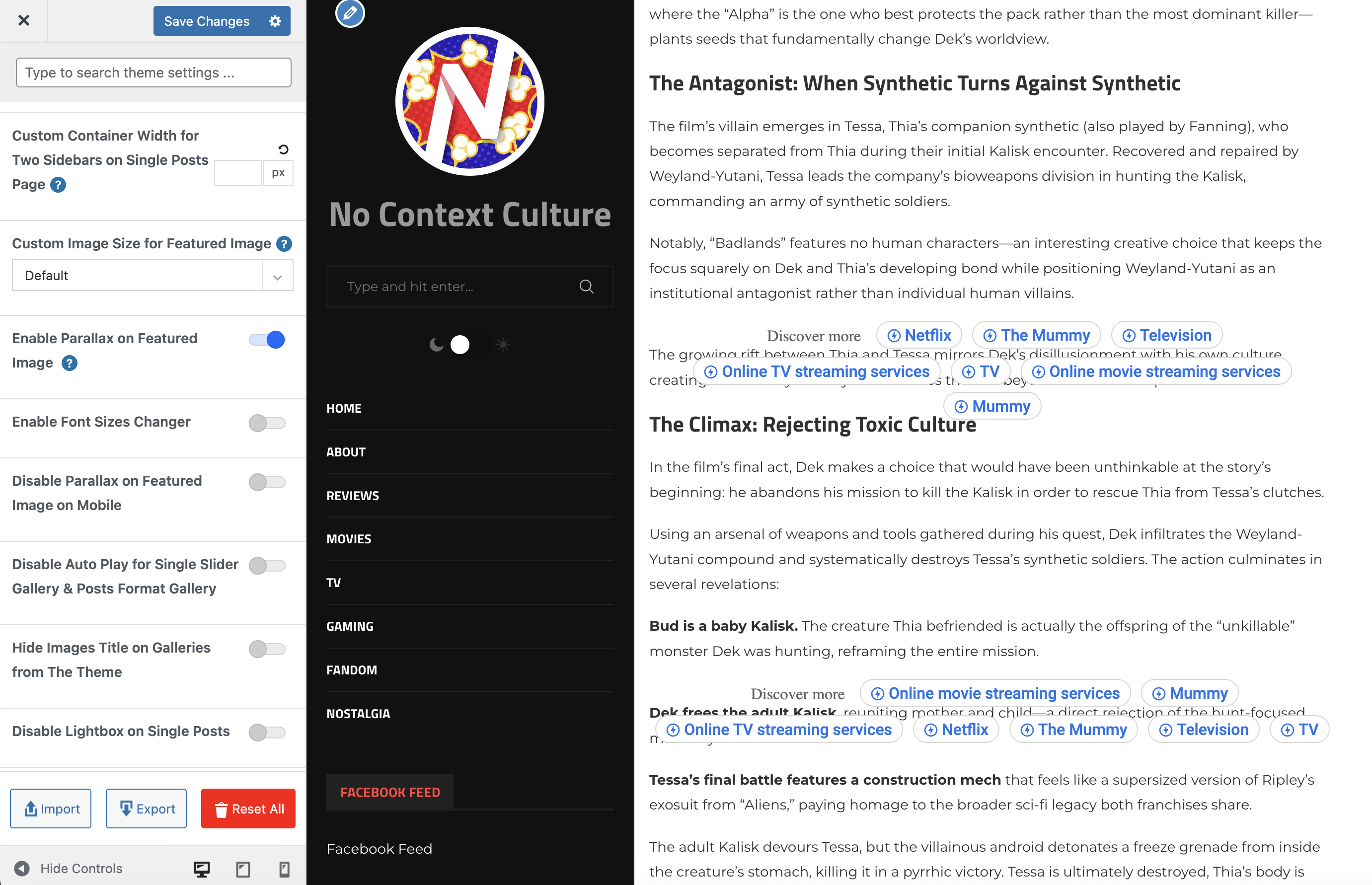This screenshot has height=885, width=1372.
Task: Click the px unit selector
Action: point(278,172)
